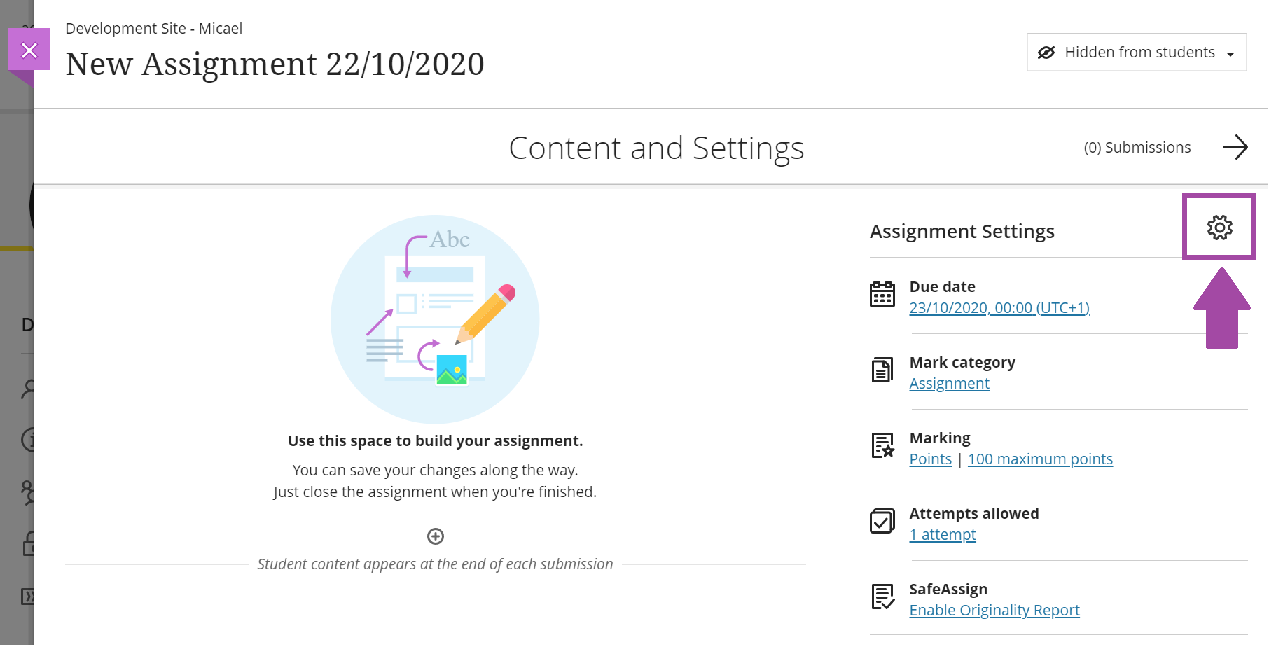
Task: Edit the 100 maximum points link
Action: 1040,460
